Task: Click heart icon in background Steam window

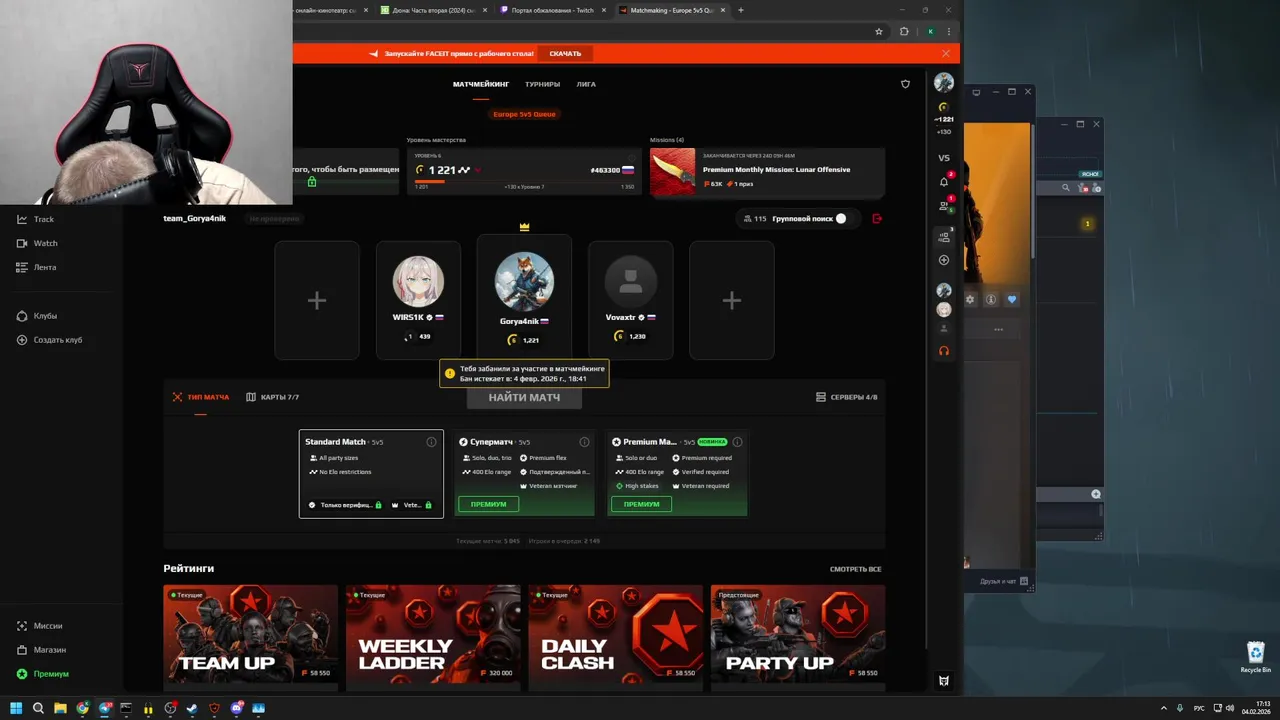Action: [1012, 299]
